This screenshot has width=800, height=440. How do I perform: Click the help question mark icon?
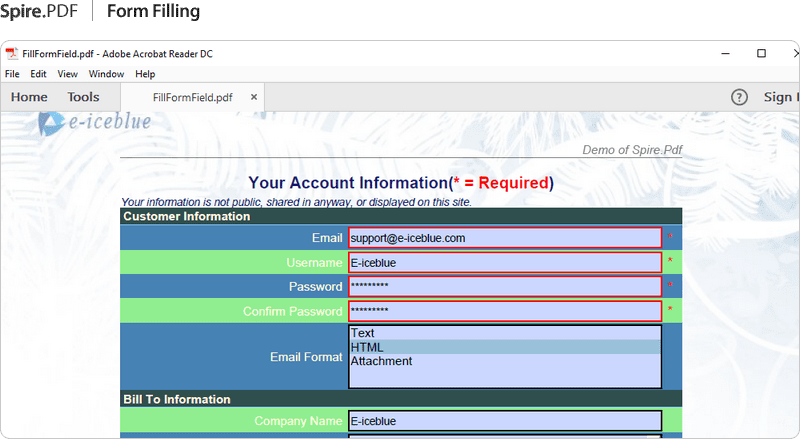(x=739, y=97)
